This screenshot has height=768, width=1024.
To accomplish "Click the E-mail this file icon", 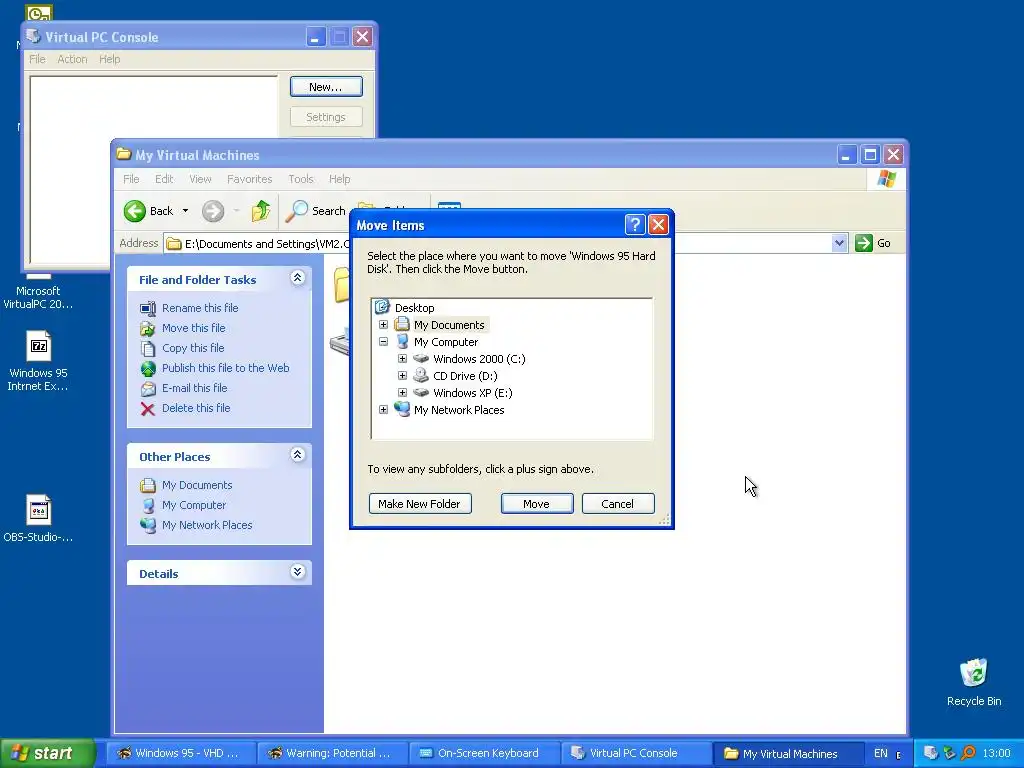I will pyautogui.click(x=148, y=389).
